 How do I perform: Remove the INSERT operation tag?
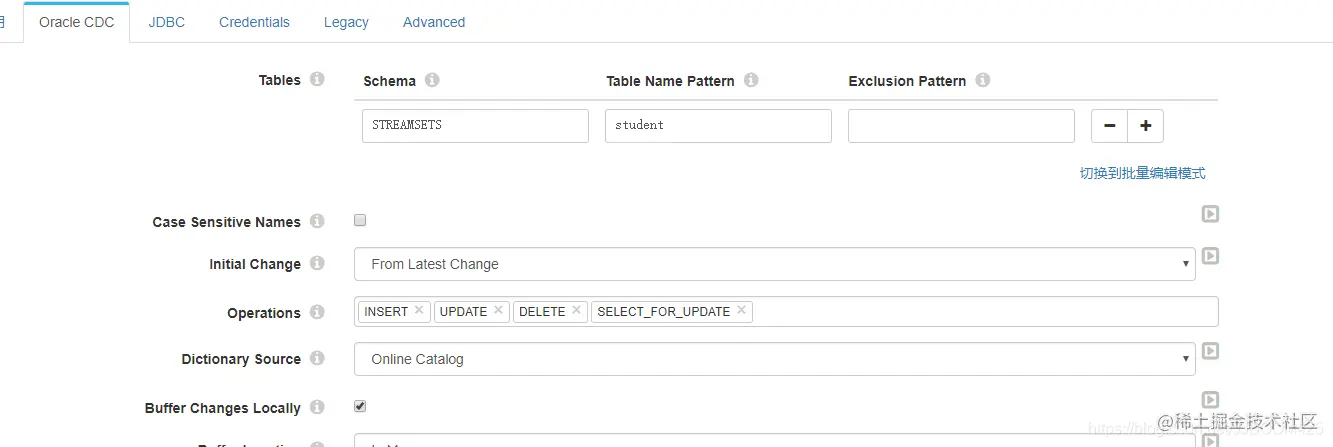pos(419,311)
